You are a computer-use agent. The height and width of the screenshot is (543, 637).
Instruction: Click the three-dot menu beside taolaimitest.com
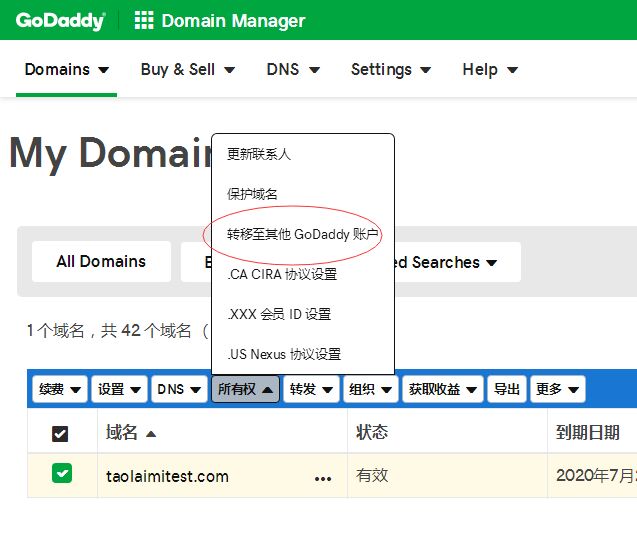[x=323, y=478]
